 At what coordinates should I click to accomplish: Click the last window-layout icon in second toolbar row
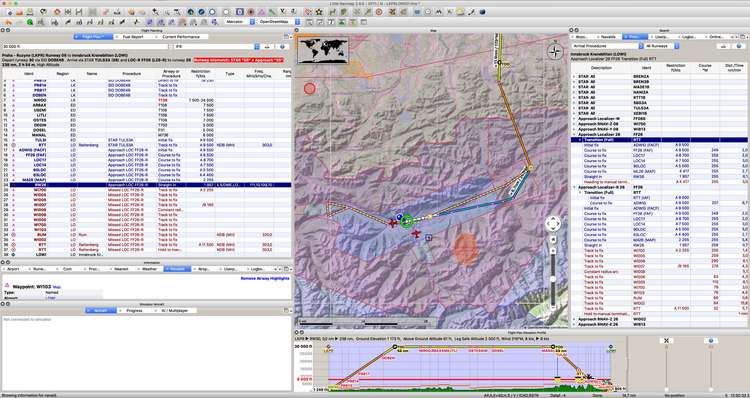tap(364, 22)
